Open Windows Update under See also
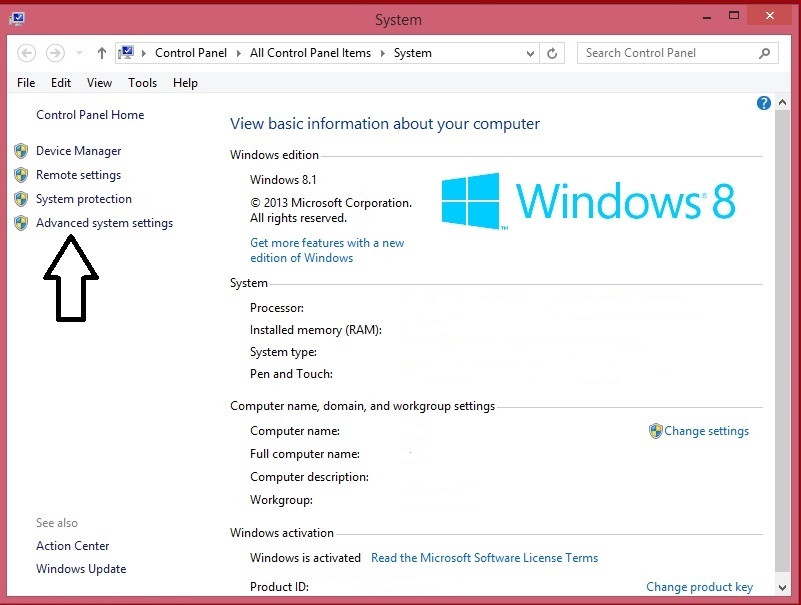This screenshot has width=801, height=605. click(x=81, y=569)
